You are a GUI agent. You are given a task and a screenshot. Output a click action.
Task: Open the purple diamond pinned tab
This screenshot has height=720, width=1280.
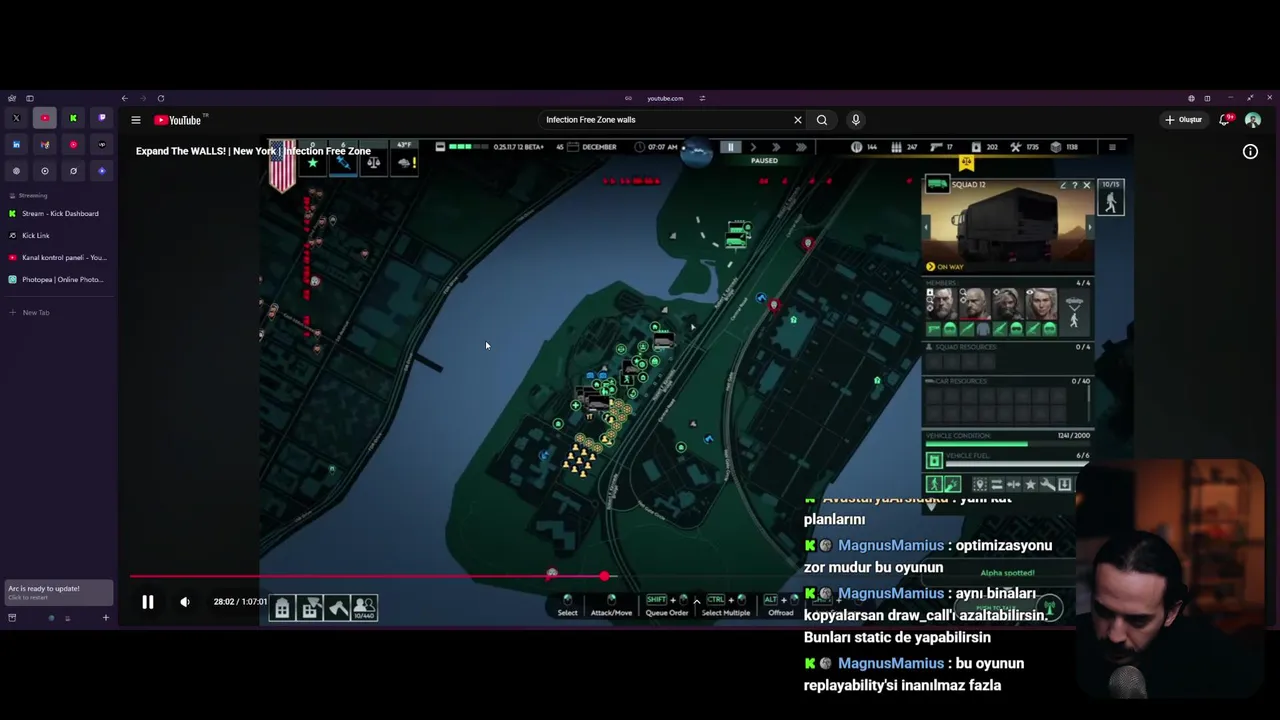point(102,171)
